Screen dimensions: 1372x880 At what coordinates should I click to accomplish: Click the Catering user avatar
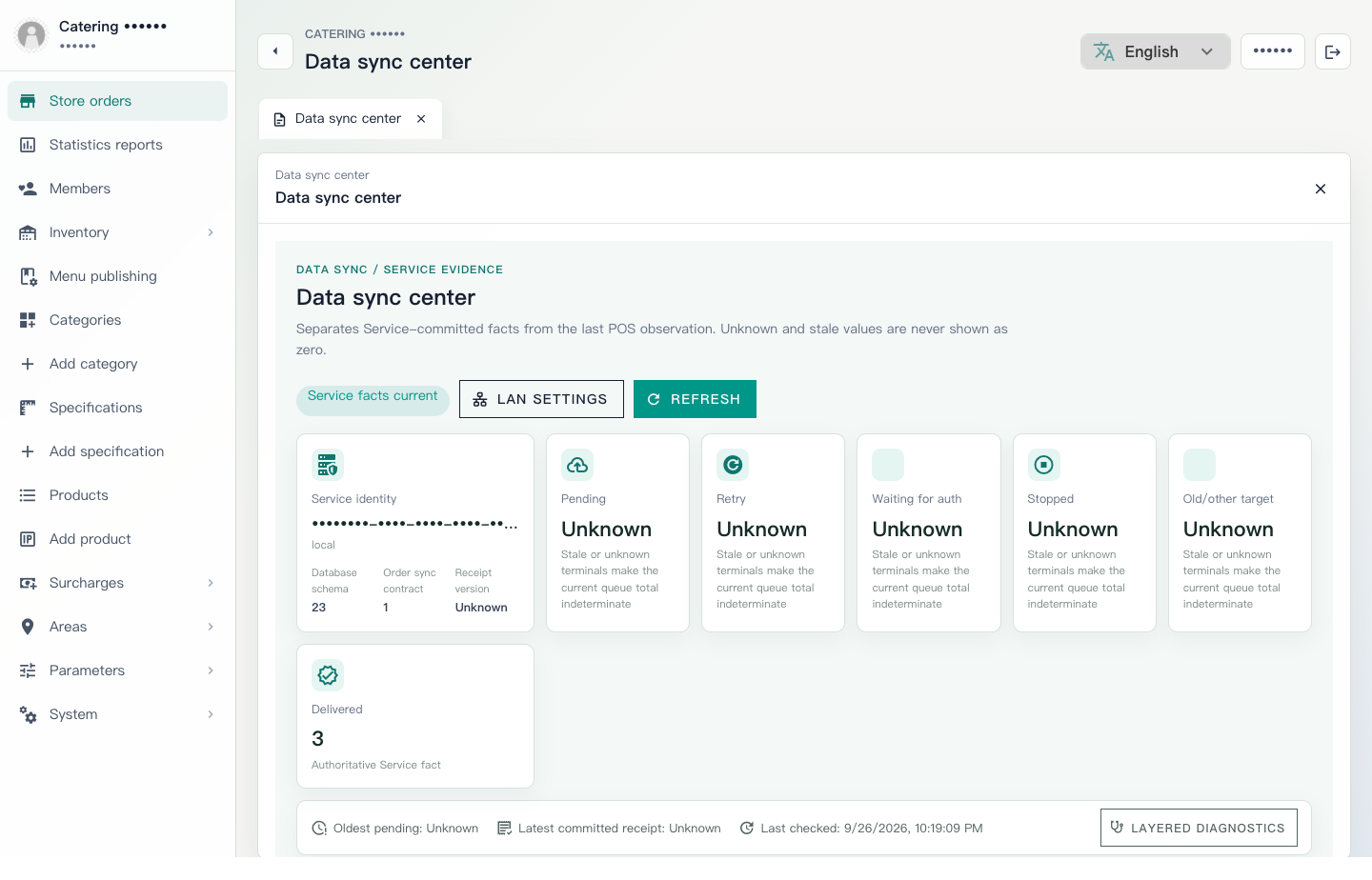[31, 35]
